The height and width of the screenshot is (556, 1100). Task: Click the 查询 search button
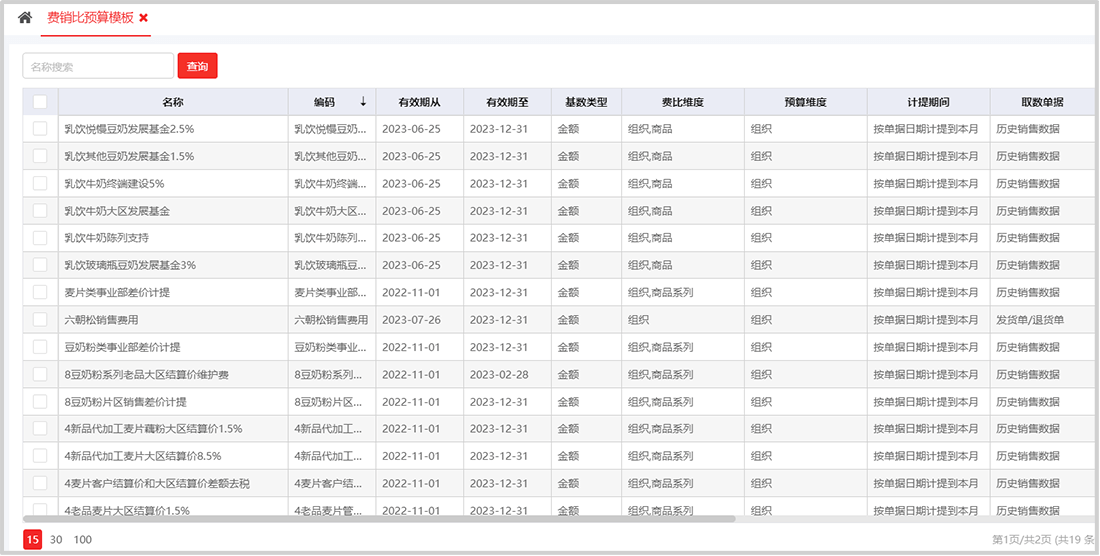(197, 66)
